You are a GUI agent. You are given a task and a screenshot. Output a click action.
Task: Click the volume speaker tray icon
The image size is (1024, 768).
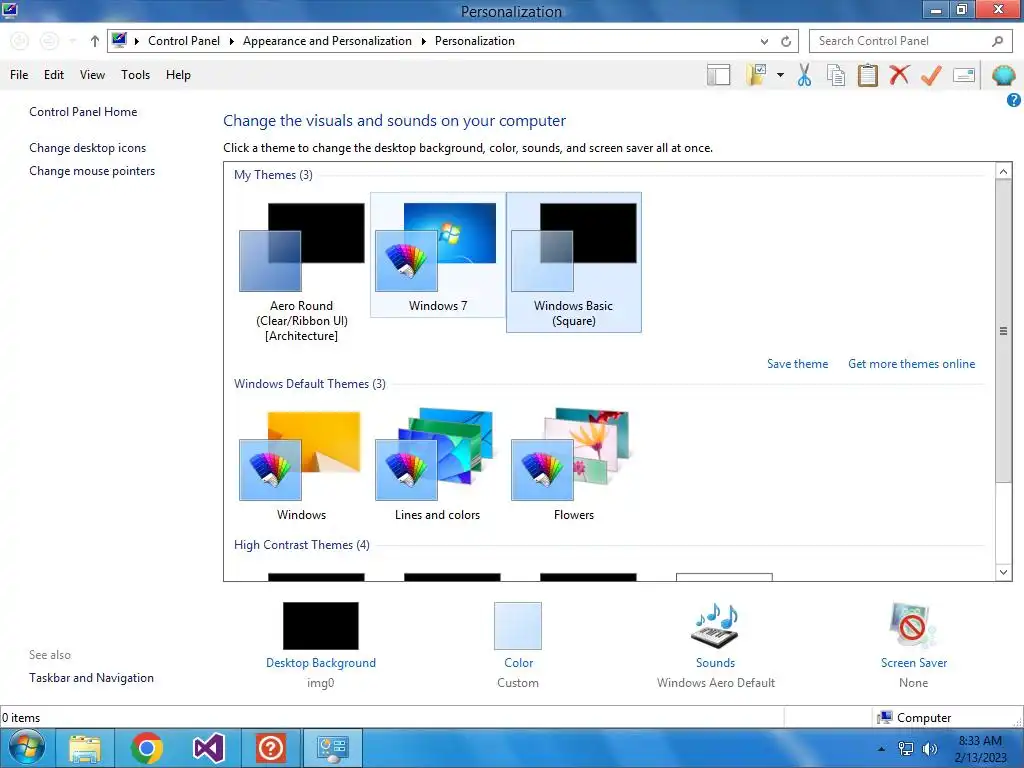click(x=930, y=749)
